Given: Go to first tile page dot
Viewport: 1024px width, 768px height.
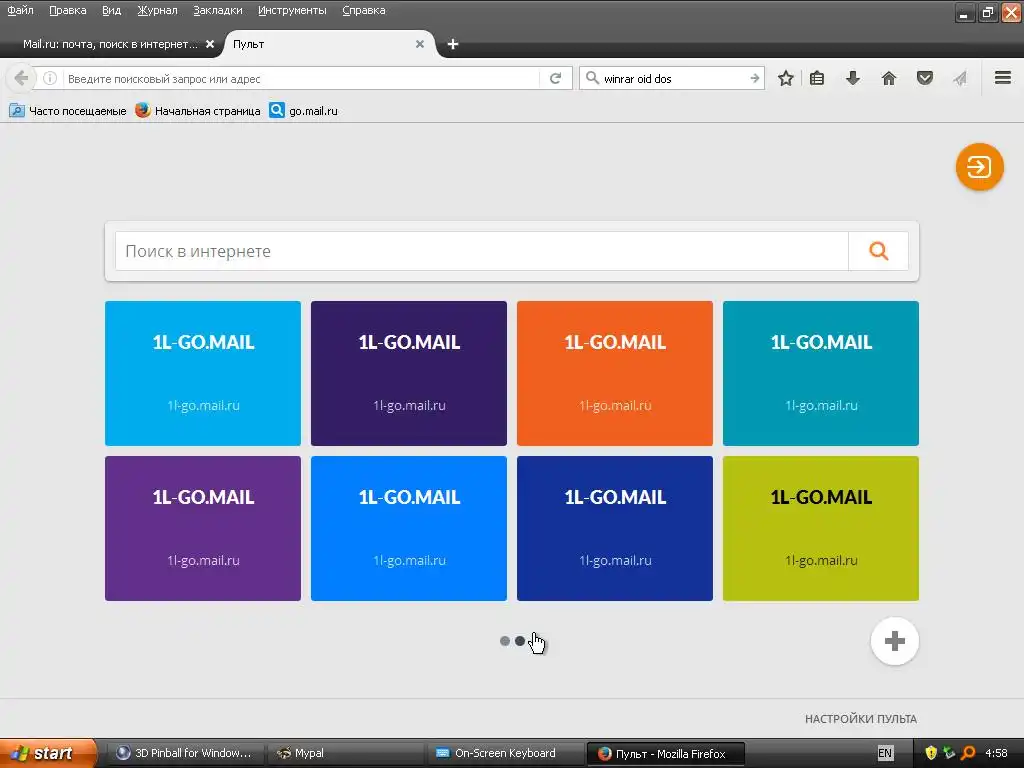Looking at the screenshot, I should [505, 641].
